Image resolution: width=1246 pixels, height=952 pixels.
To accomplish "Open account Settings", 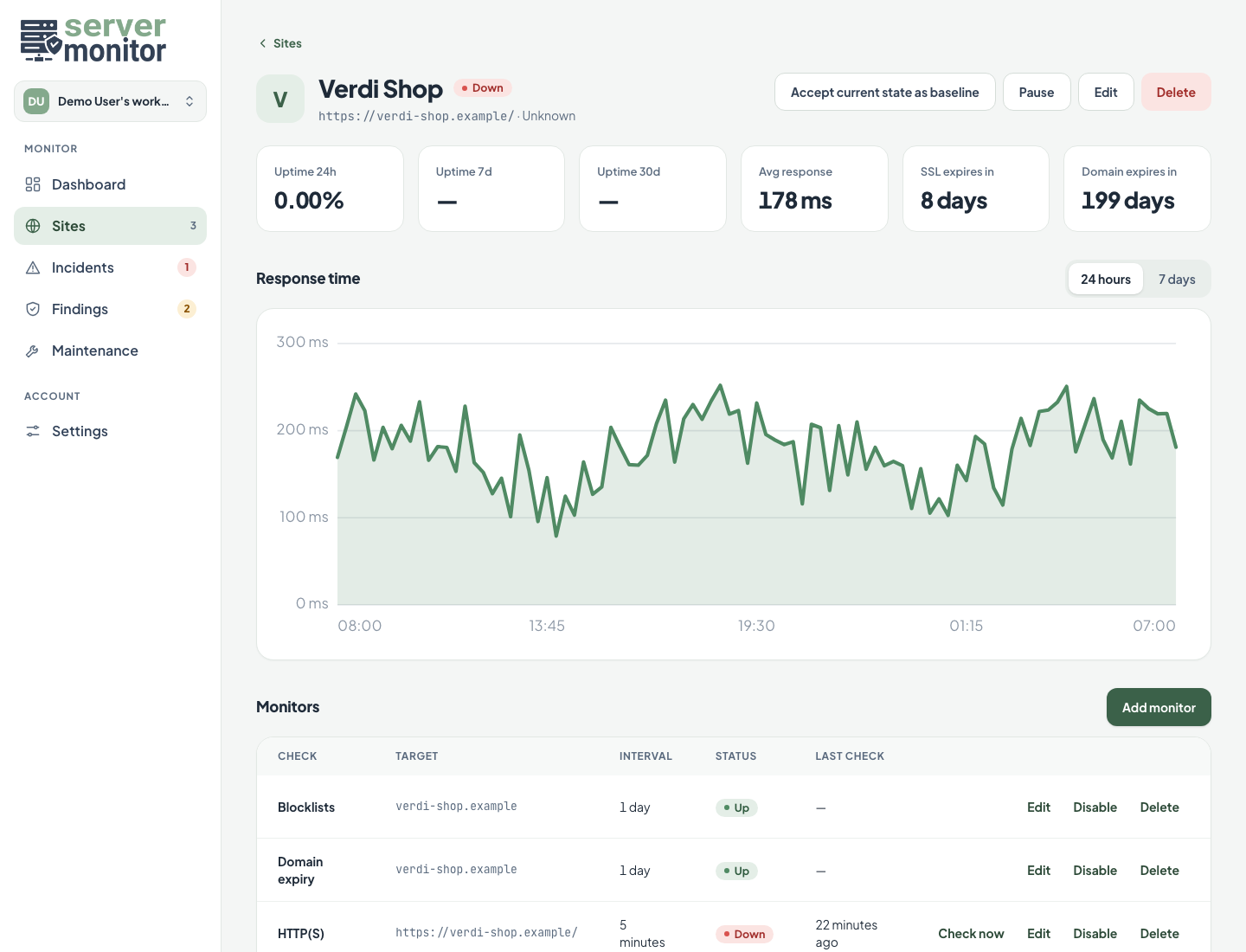I will pos(110,431).
